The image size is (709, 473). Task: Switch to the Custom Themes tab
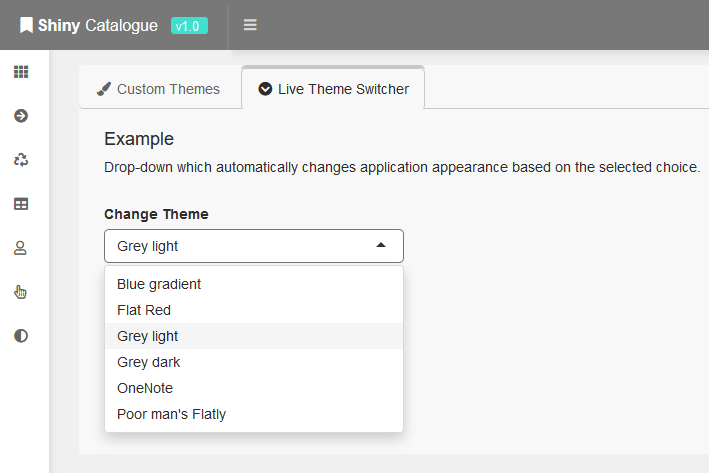coord(159,89)
